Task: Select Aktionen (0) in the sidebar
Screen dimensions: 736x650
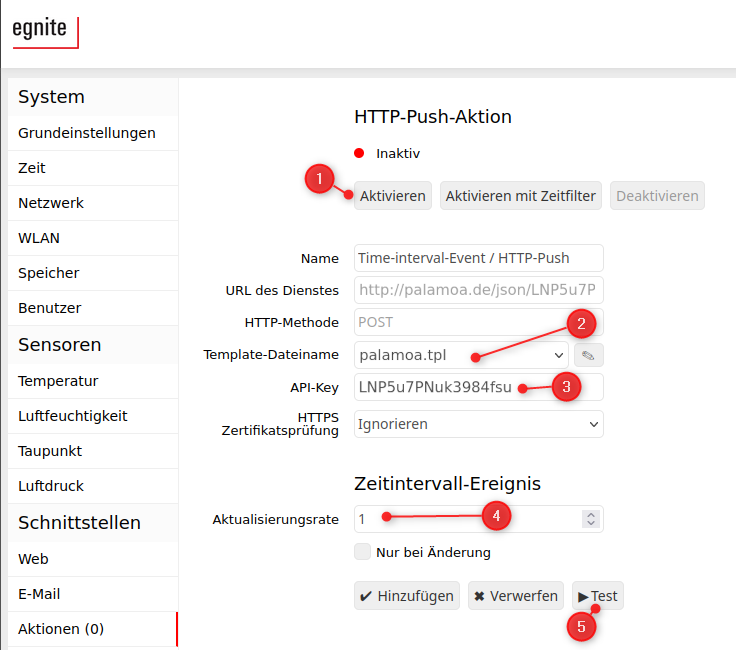Action: 61,629
